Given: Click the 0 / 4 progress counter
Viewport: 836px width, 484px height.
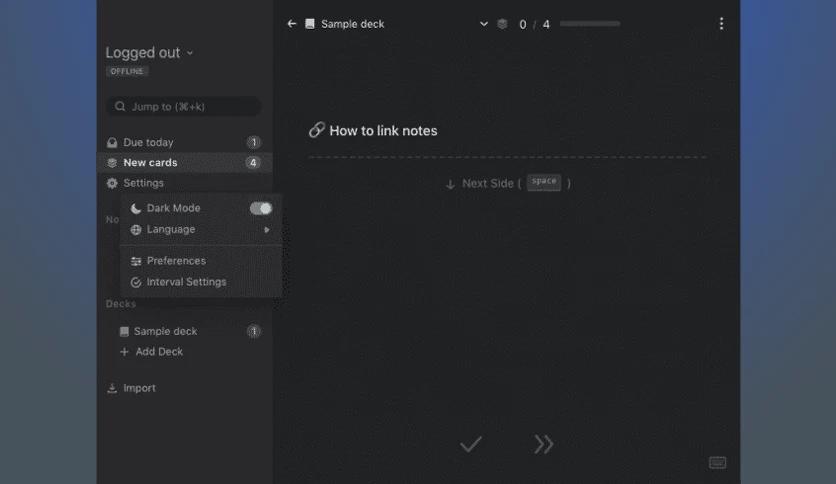Looking at the screenshot, I should click(534, 25).
